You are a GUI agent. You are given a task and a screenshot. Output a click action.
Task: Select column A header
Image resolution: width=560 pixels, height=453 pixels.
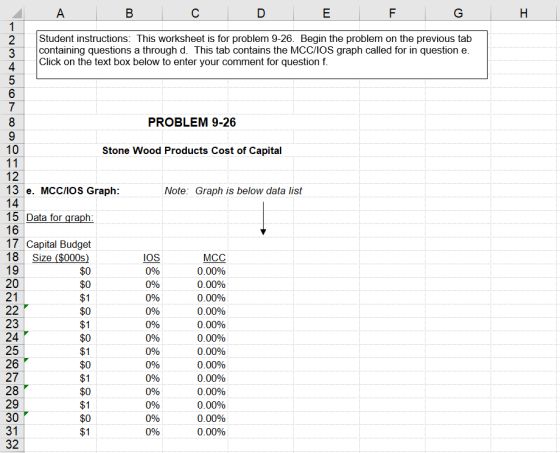coord(60,13)
